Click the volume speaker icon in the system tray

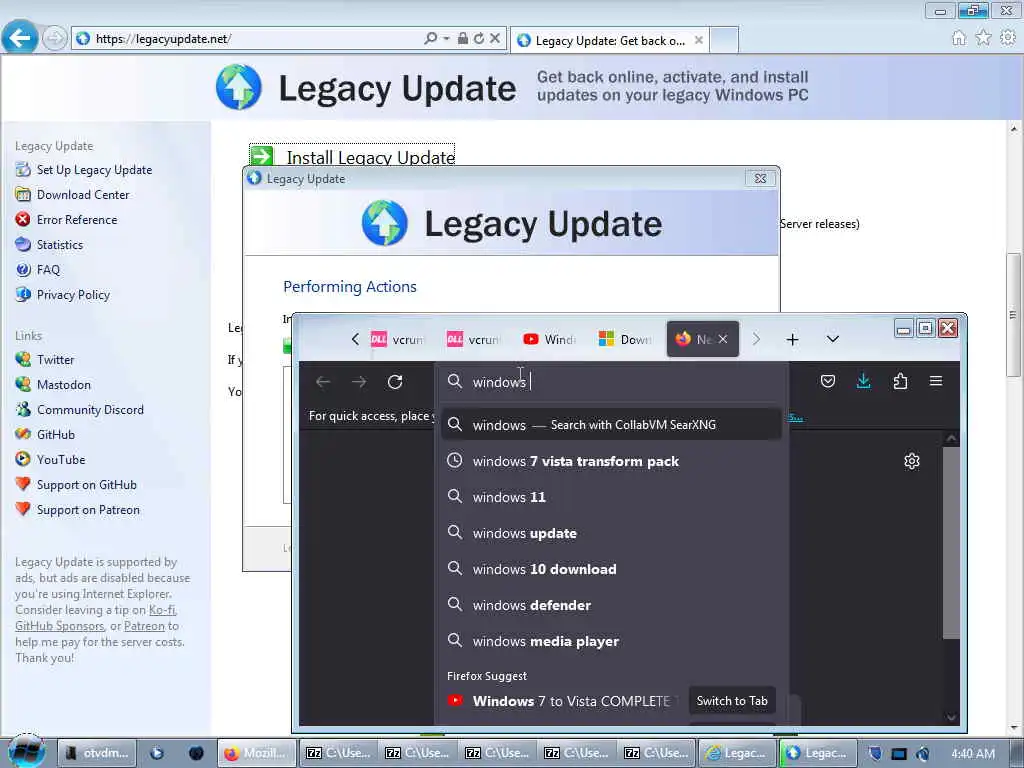[x=923, y=754]
